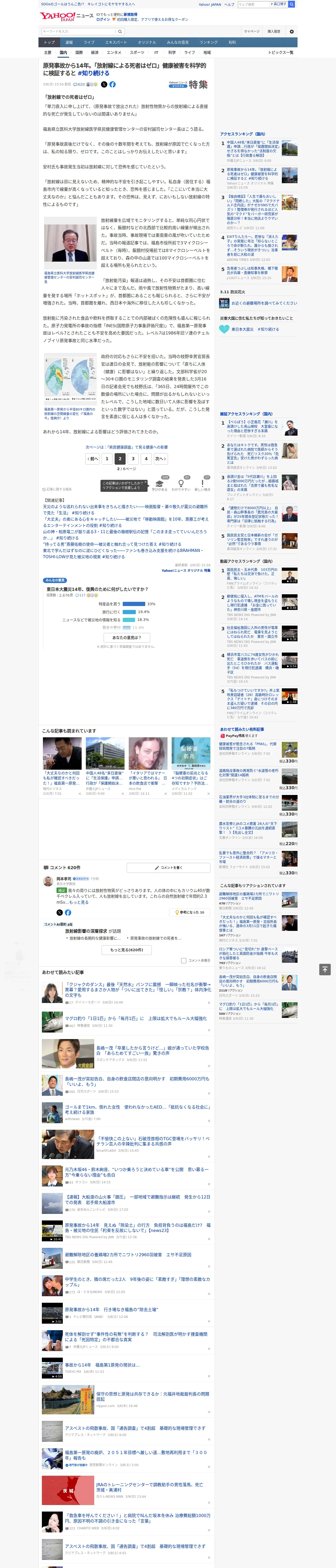Click the search magnifier in the keyword box
The height and width of the screenshot is (1568, 336).
[120, 32]
